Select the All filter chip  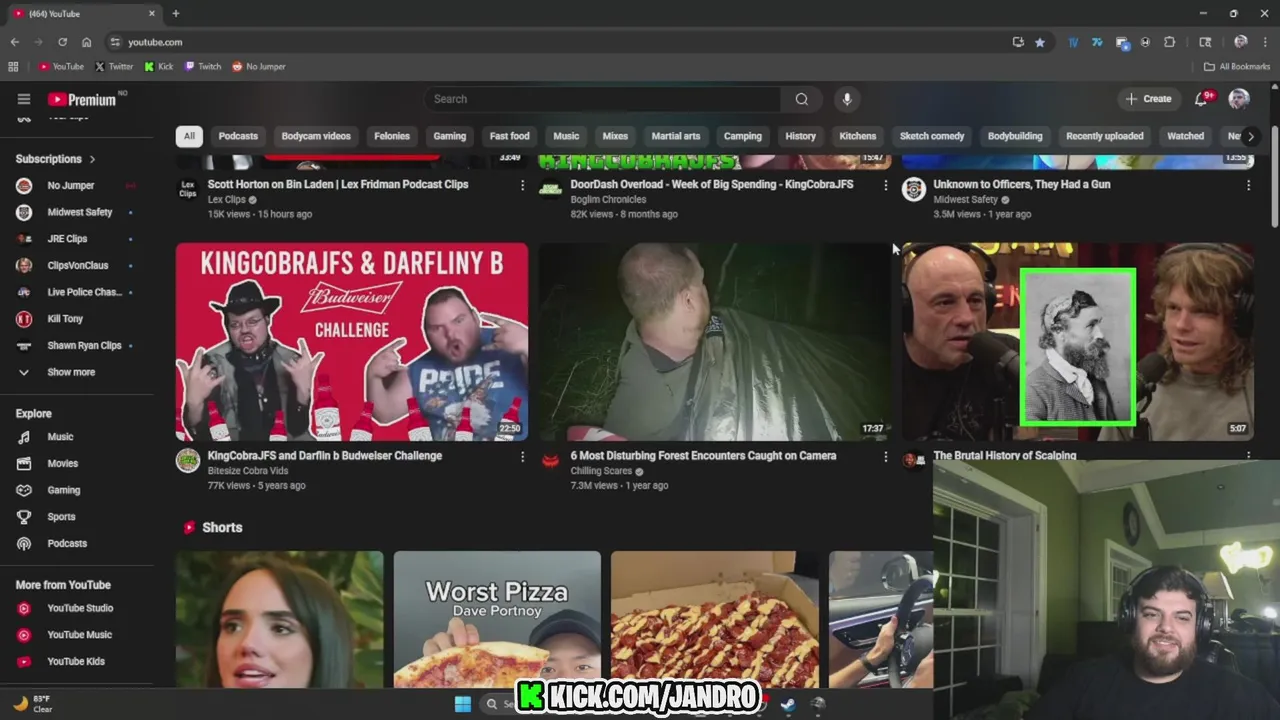coord(189,136)
